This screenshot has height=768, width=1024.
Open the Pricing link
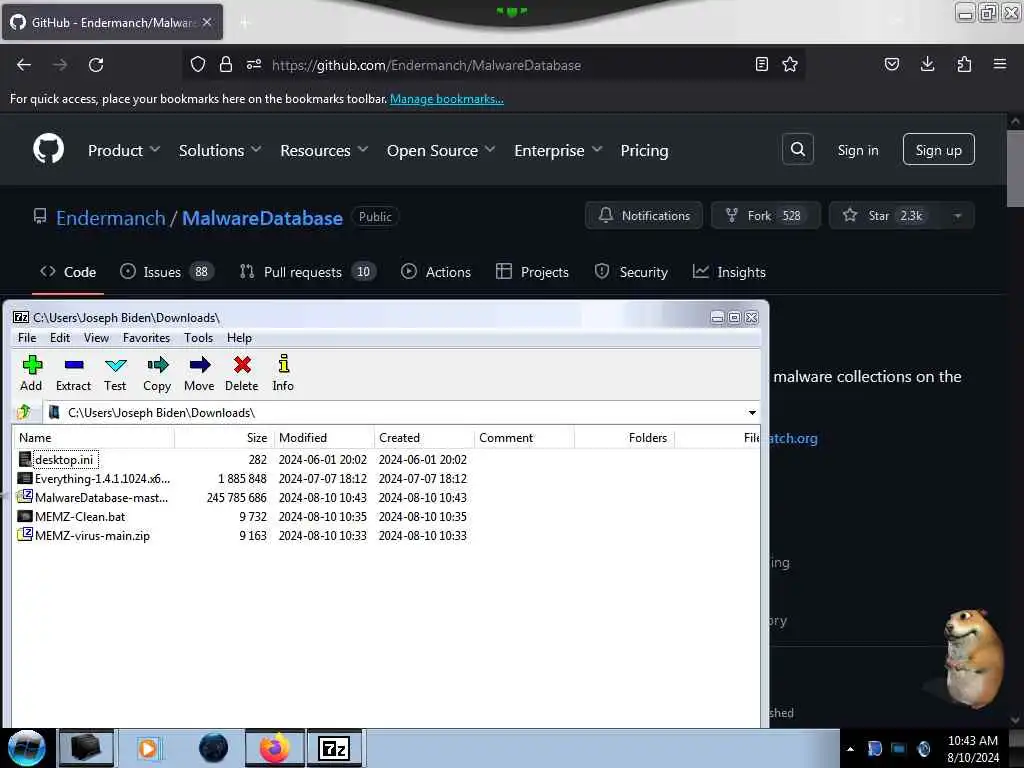pyautogui.click(x=644, y=151)
